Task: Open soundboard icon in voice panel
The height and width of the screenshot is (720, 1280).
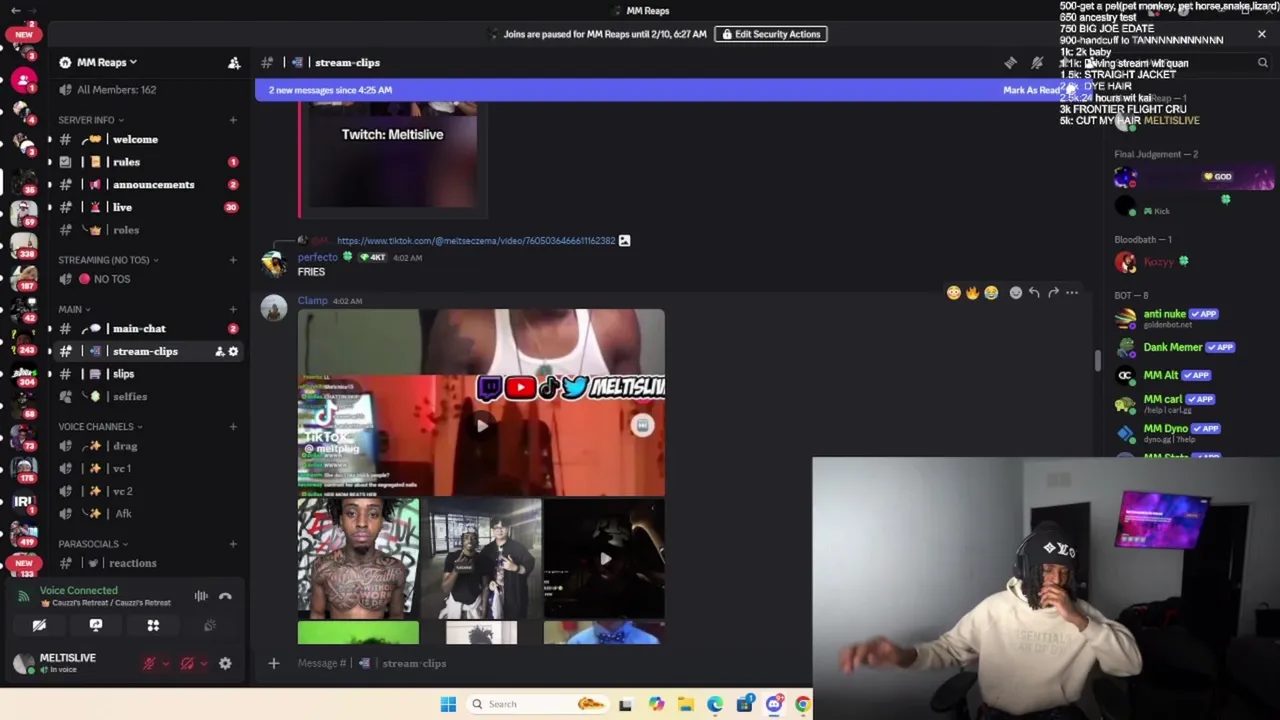Action: (x=209, y=625)
